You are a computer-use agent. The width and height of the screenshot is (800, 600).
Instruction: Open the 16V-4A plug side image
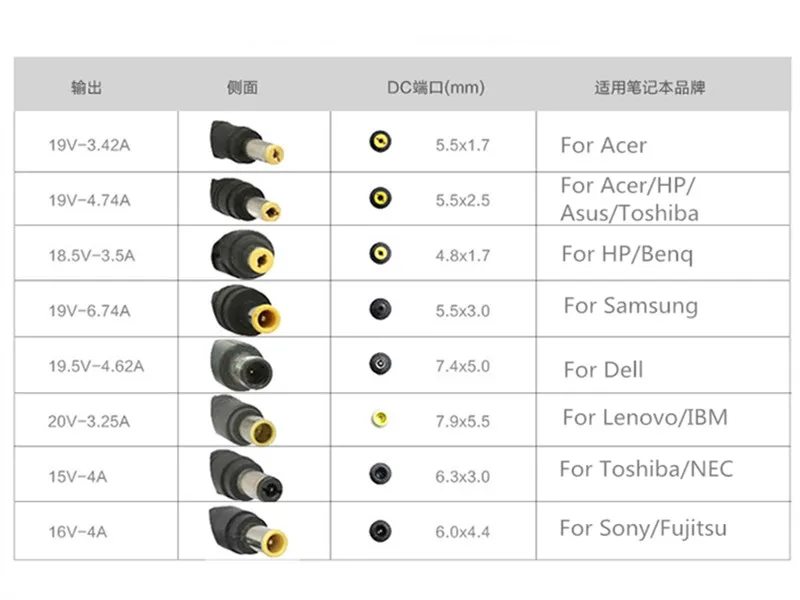(x=246, y=530)
